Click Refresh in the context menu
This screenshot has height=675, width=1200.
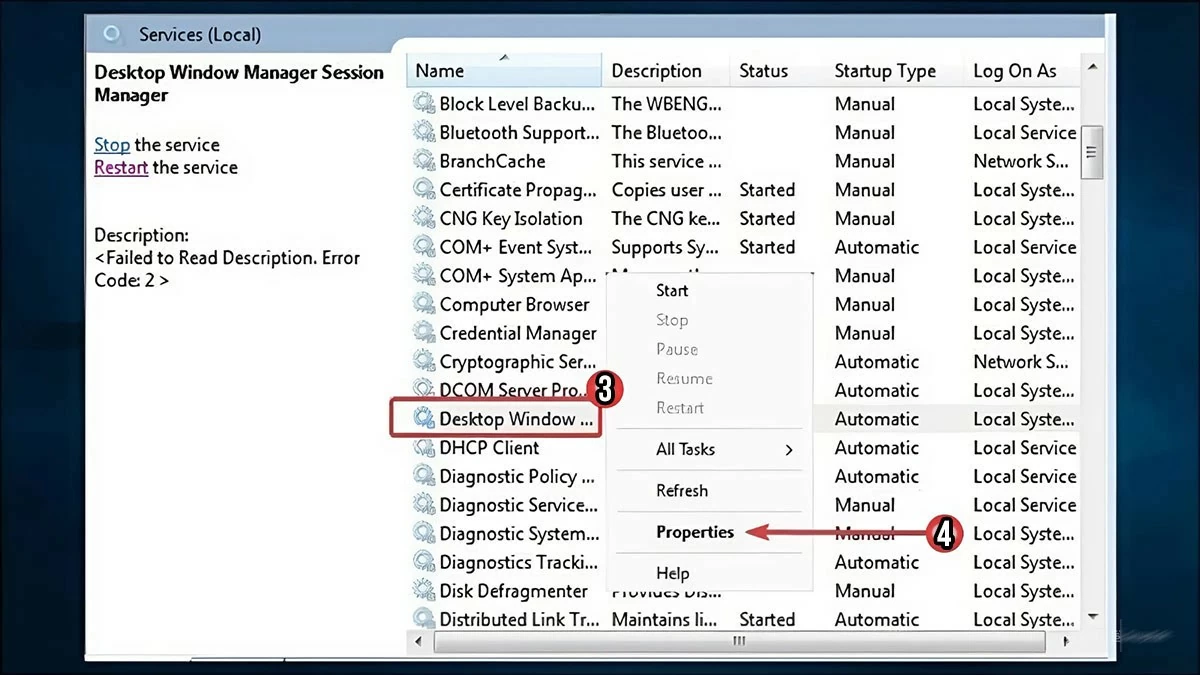coord(682,491)
